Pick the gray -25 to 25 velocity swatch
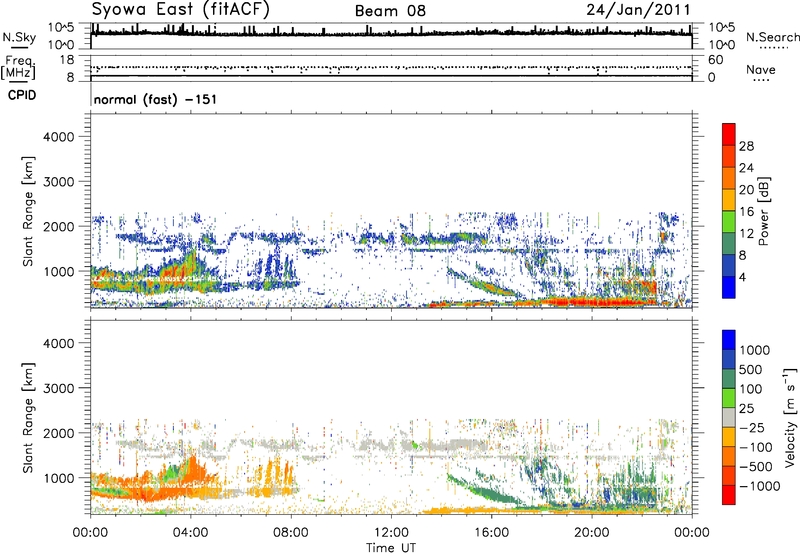This screenshot has width=800, height=554. pyautogui.click(x=729, y=417)
